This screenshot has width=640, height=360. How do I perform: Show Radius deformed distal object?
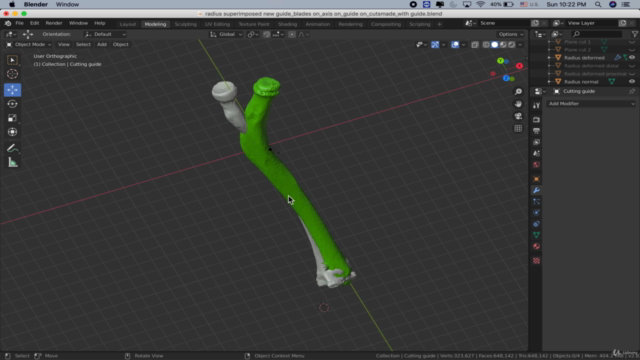(632, 66)
